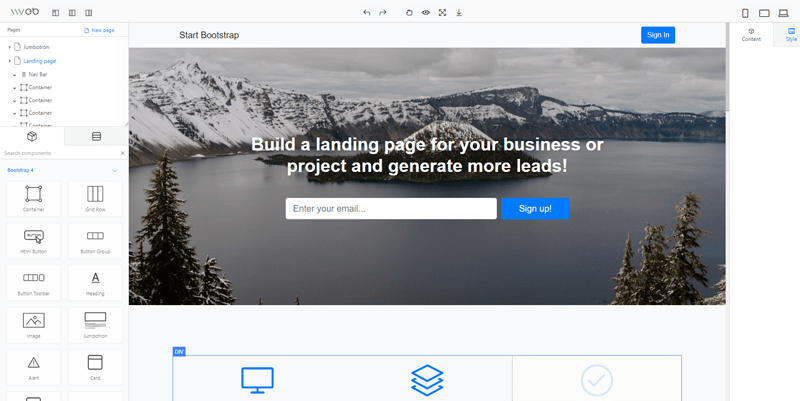Select the Jumbotron page

(36, 47)
